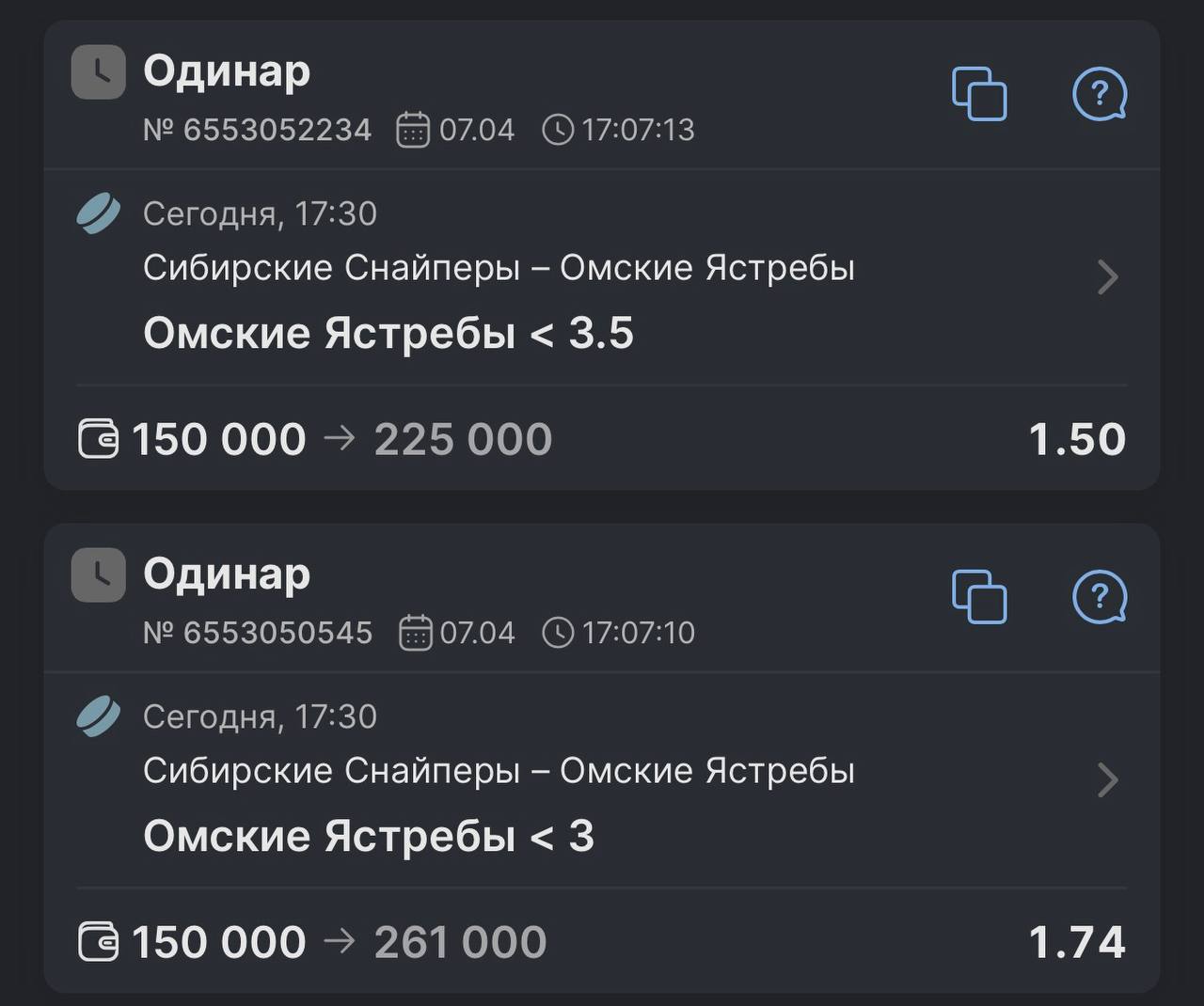This screenshot has width=1204, height=1006.
Task: Click pending clock status icon of first bet
Action: (98, 71)
